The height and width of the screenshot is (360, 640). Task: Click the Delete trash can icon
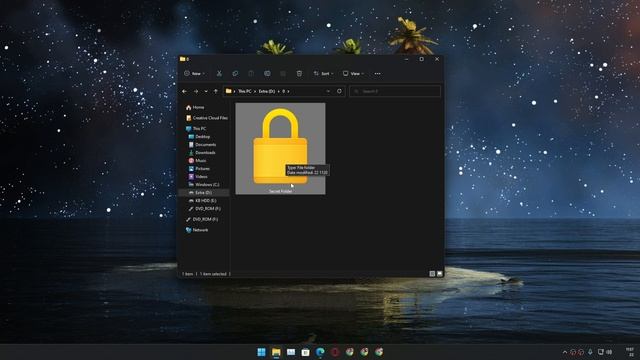point(299,73)
